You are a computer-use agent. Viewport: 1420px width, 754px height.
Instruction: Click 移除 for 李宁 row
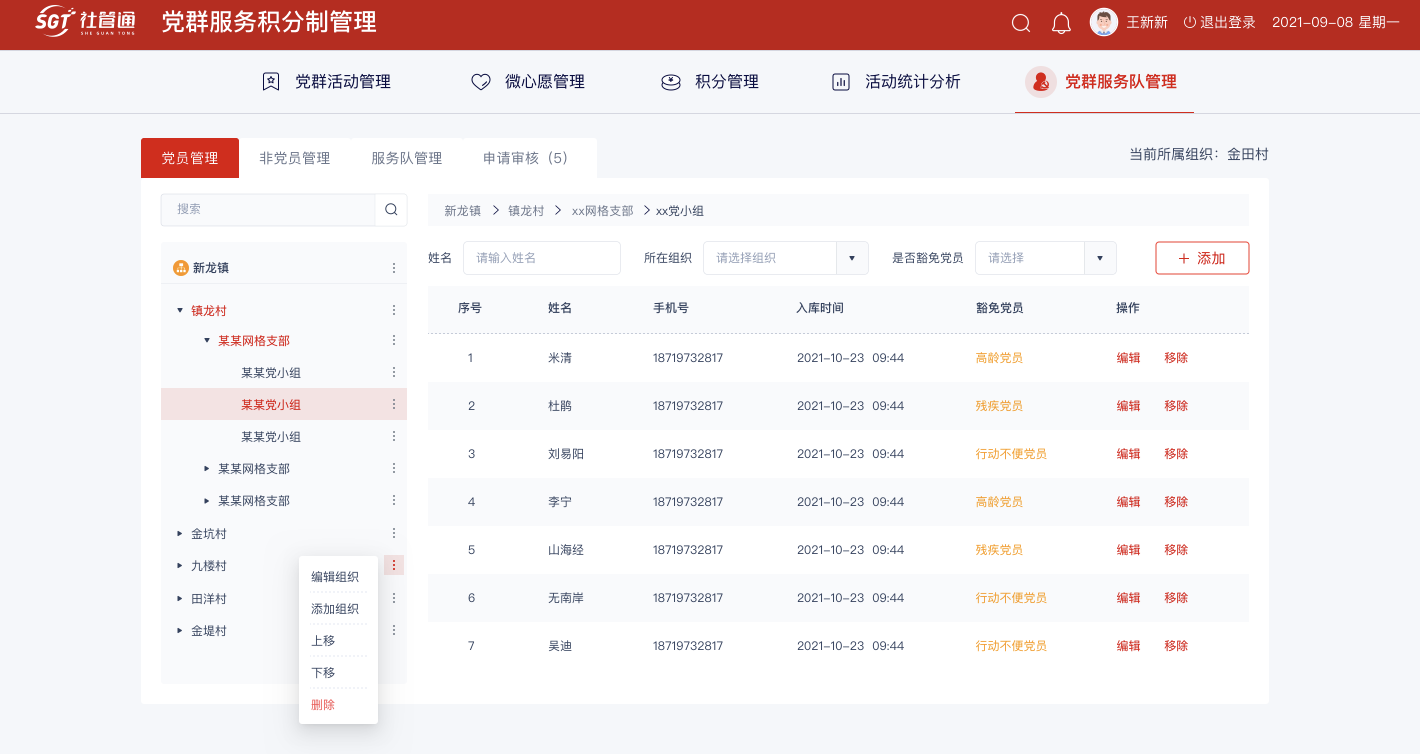pos(1176,502)
